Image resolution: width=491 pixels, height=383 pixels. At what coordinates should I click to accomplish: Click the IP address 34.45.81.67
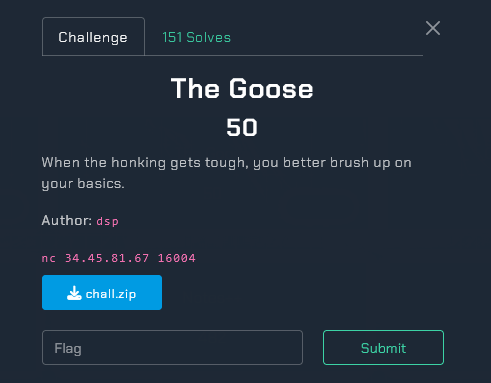107,258
